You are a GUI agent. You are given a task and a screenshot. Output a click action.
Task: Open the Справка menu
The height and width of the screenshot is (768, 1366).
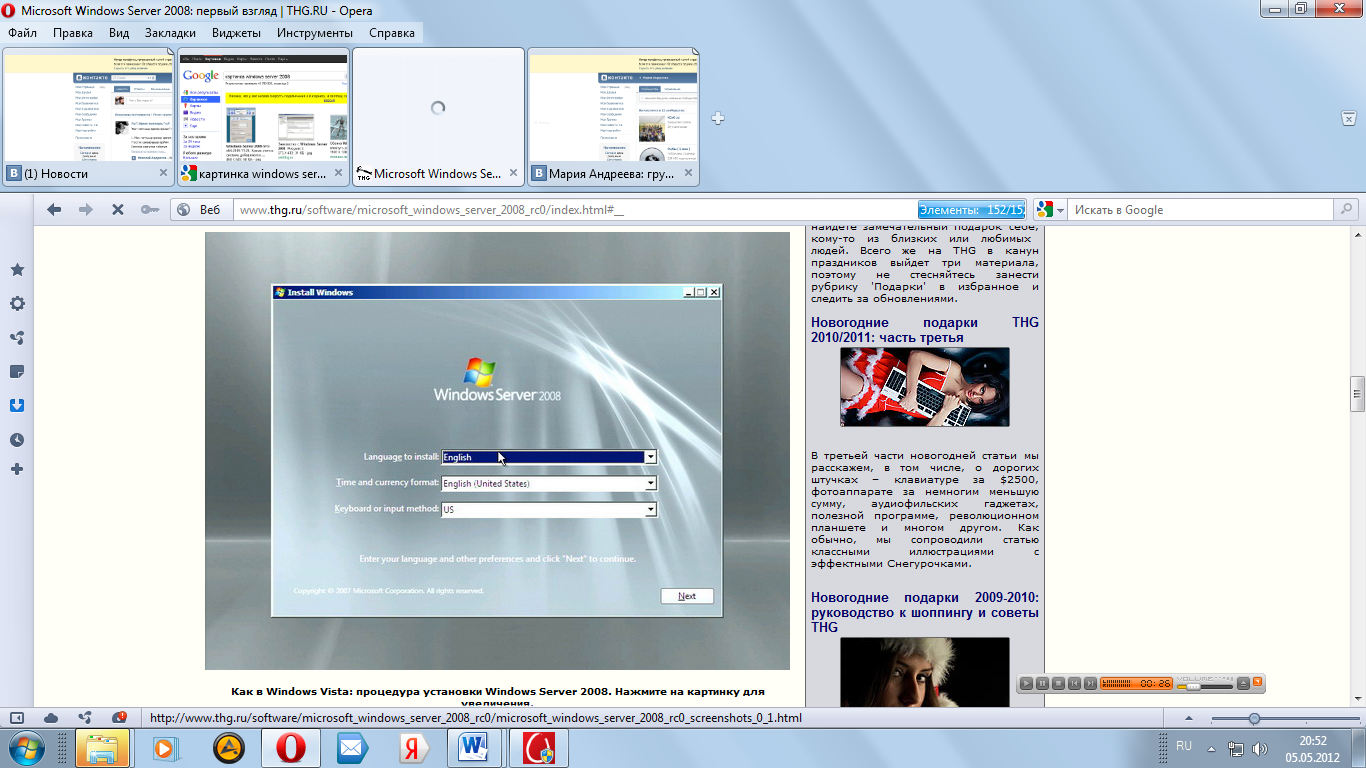(x=392, y=32)
